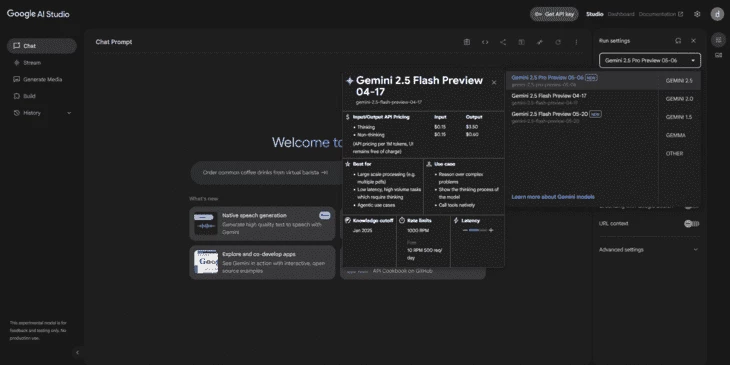Click the What's new heading

tap(203, 199)
